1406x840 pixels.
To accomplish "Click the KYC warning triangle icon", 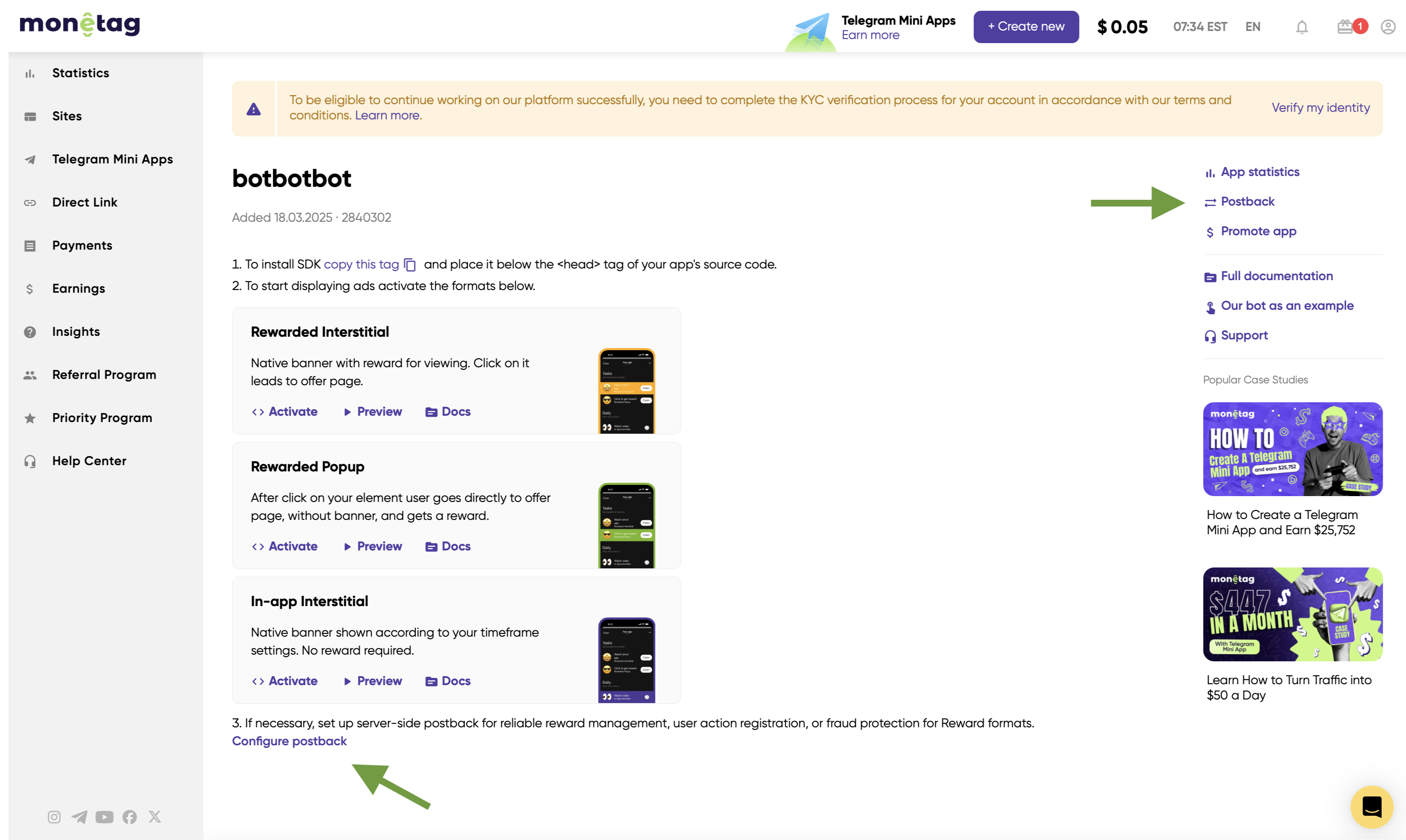I will click(254, 109).
